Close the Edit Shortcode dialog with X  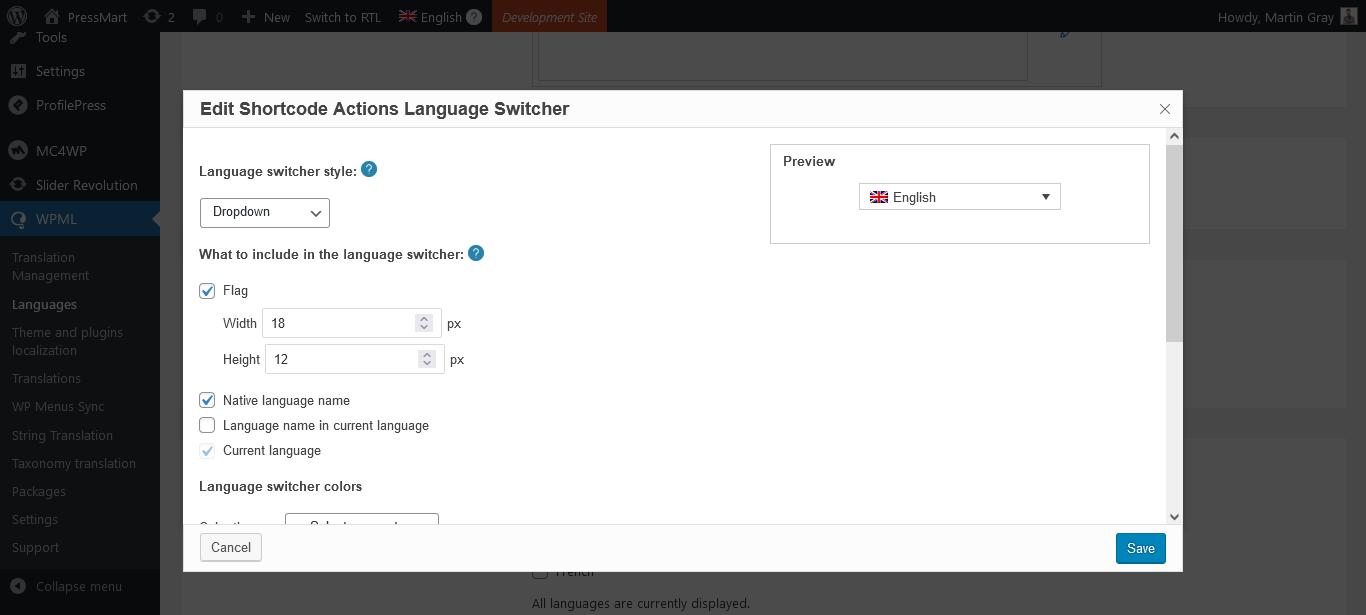pyautogui.click(x=1164, y=109)
